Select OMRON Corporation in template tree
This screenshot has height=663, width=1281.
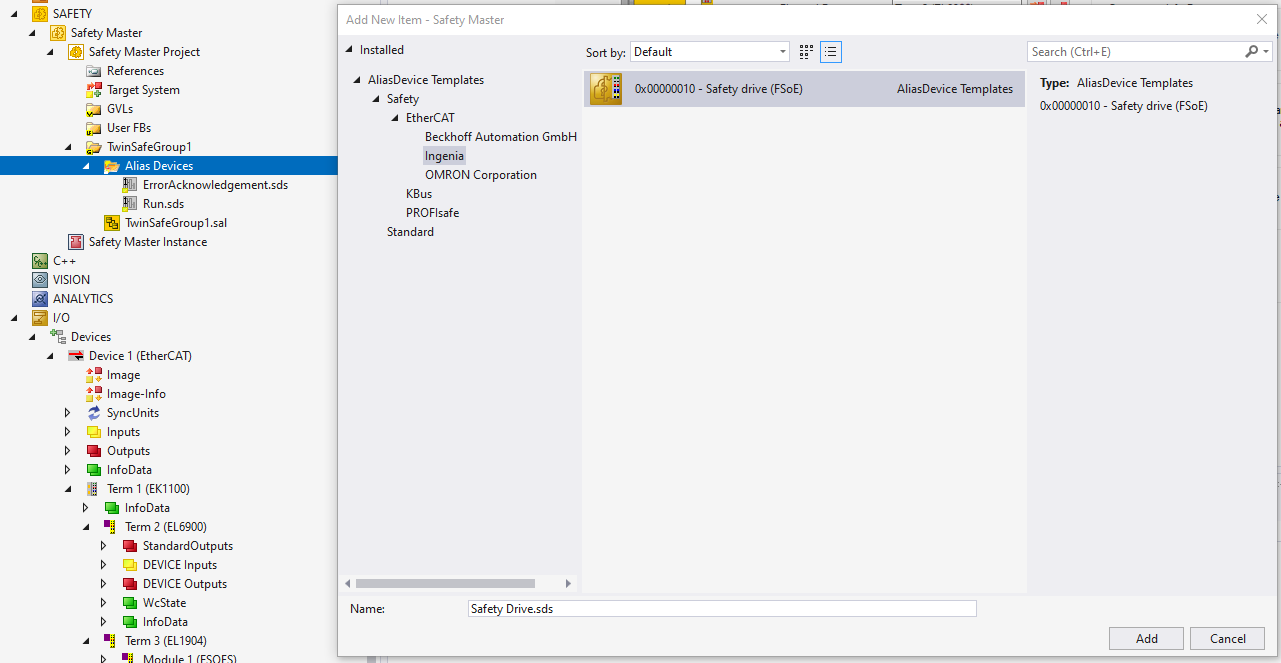pos(480,175)
